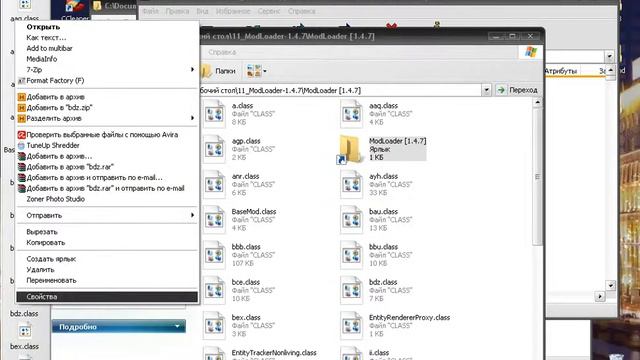
Task: Click the background window horizontal scroll right arrow
Action: pyautogui.click(x=600, y=296)
